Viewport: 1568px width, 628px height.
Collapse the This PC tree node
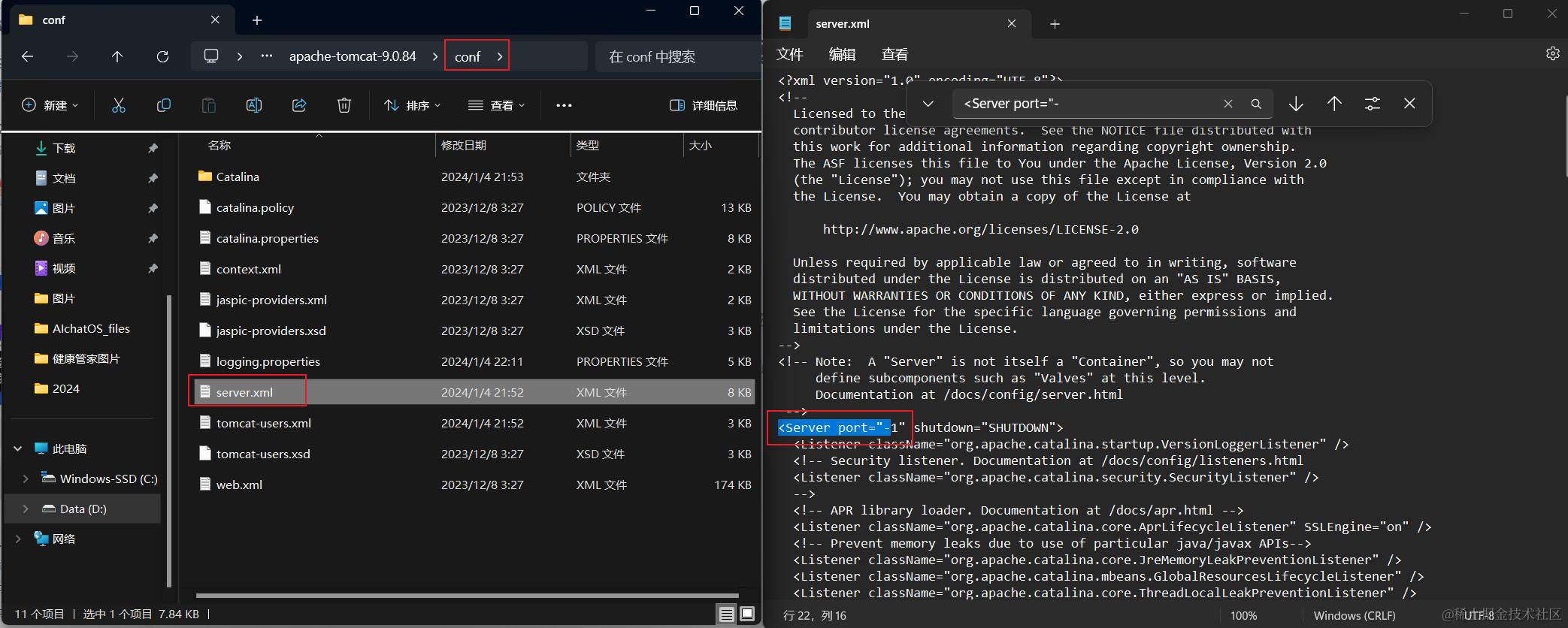(x=17, y=448)
